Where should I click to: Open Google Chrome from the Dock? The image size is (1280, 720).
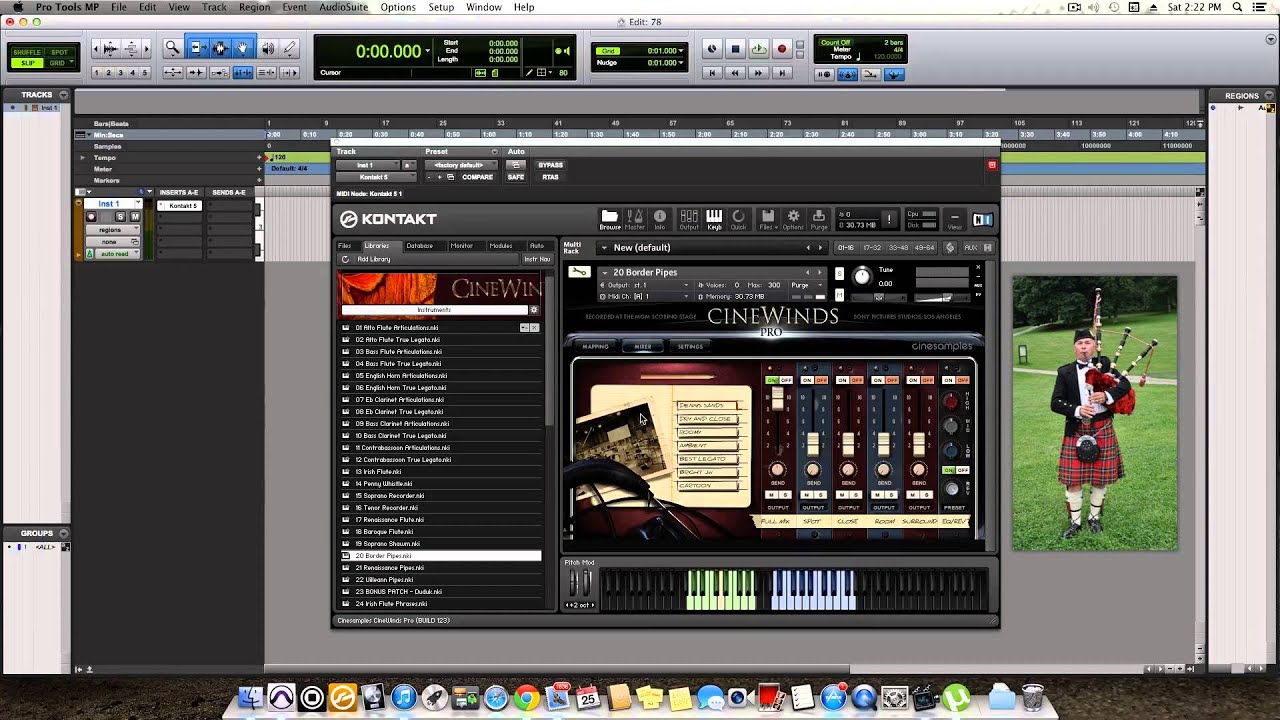point(527,698)
